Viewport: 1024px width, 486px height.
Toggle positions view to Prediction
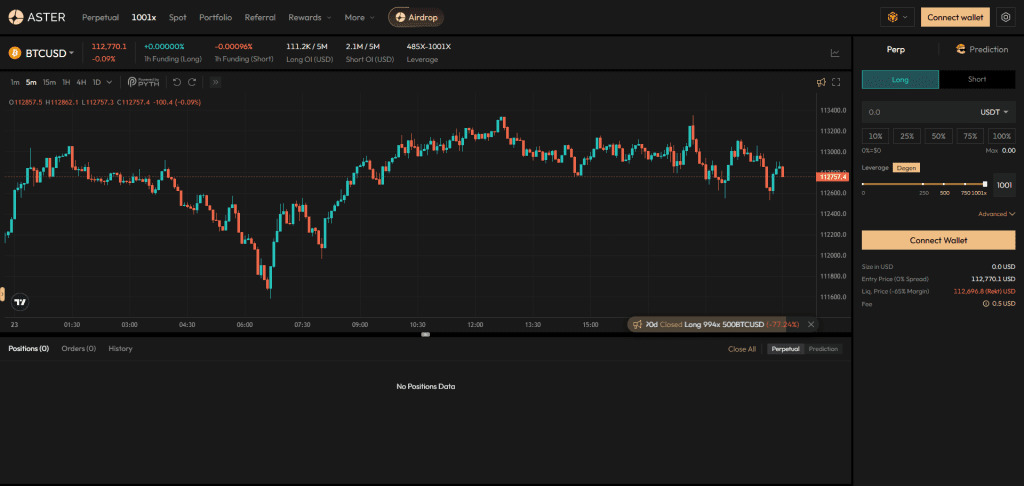[x=823, y=349]
